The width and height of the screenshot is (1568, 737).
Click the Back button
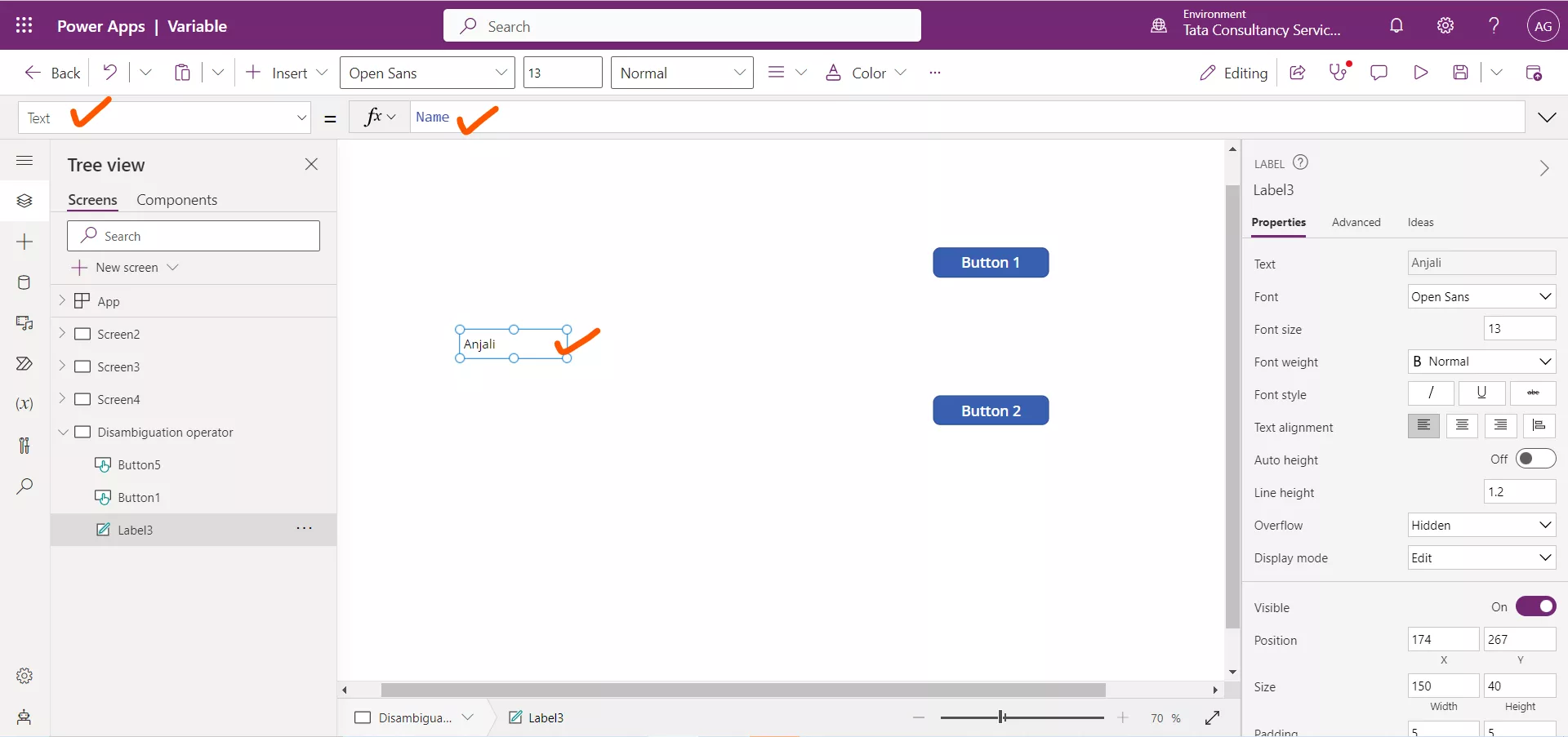click(52, 73)
